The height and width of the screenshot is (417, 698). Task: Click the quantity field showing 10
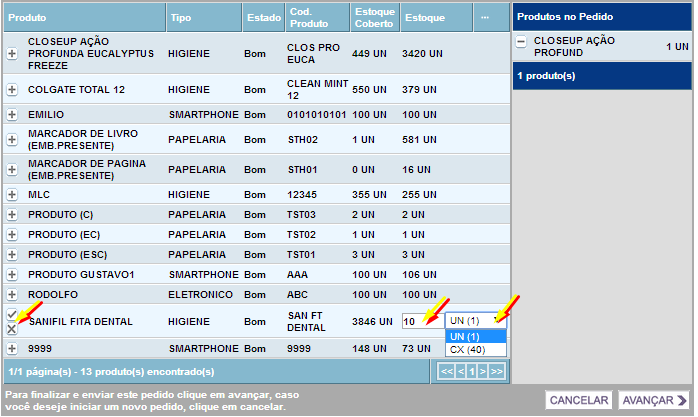pos(422,321)
